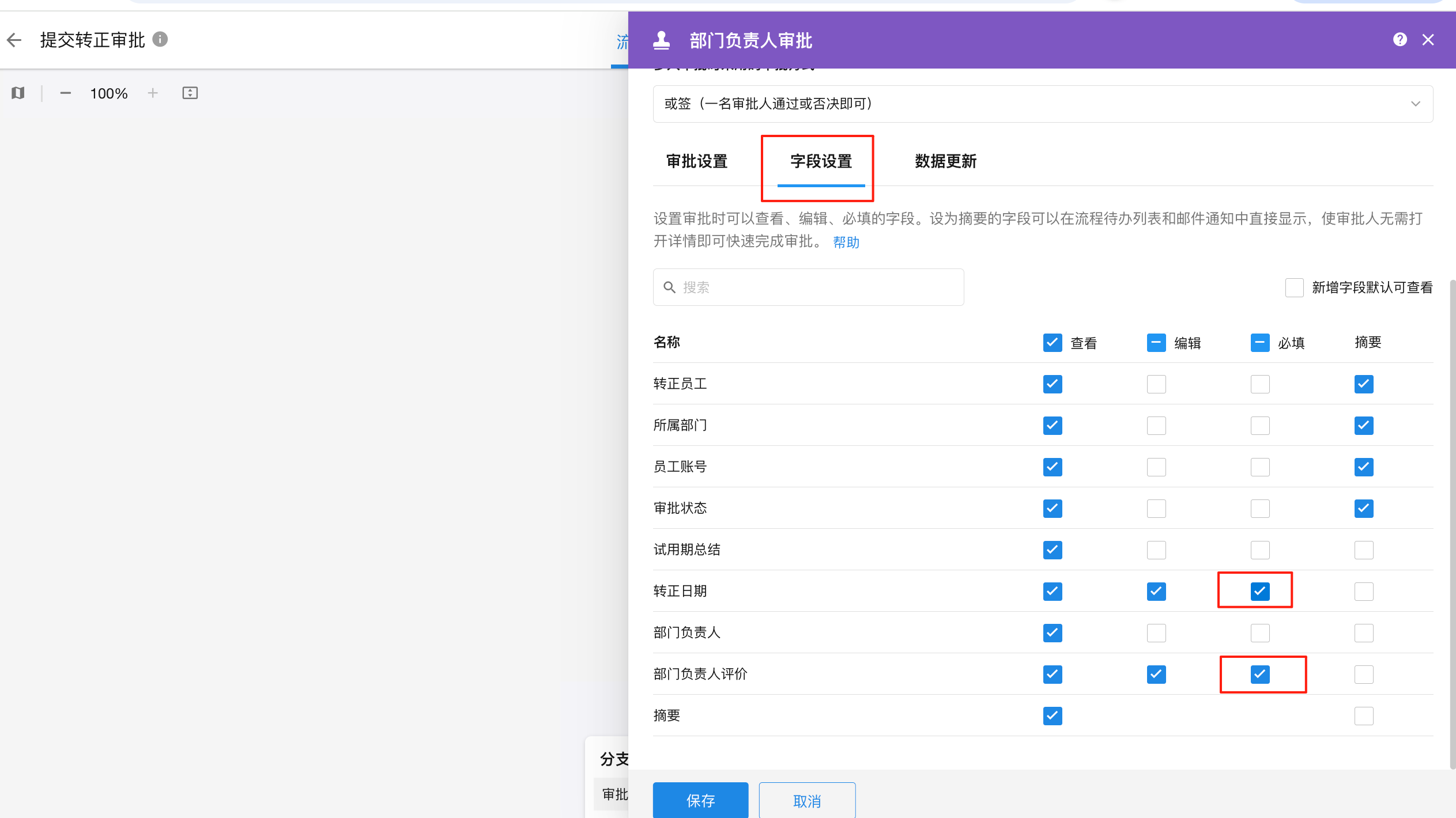The image size is (1456, 818).
Task: Click the 100% zoom level text
Action: (x=109, y=93)
